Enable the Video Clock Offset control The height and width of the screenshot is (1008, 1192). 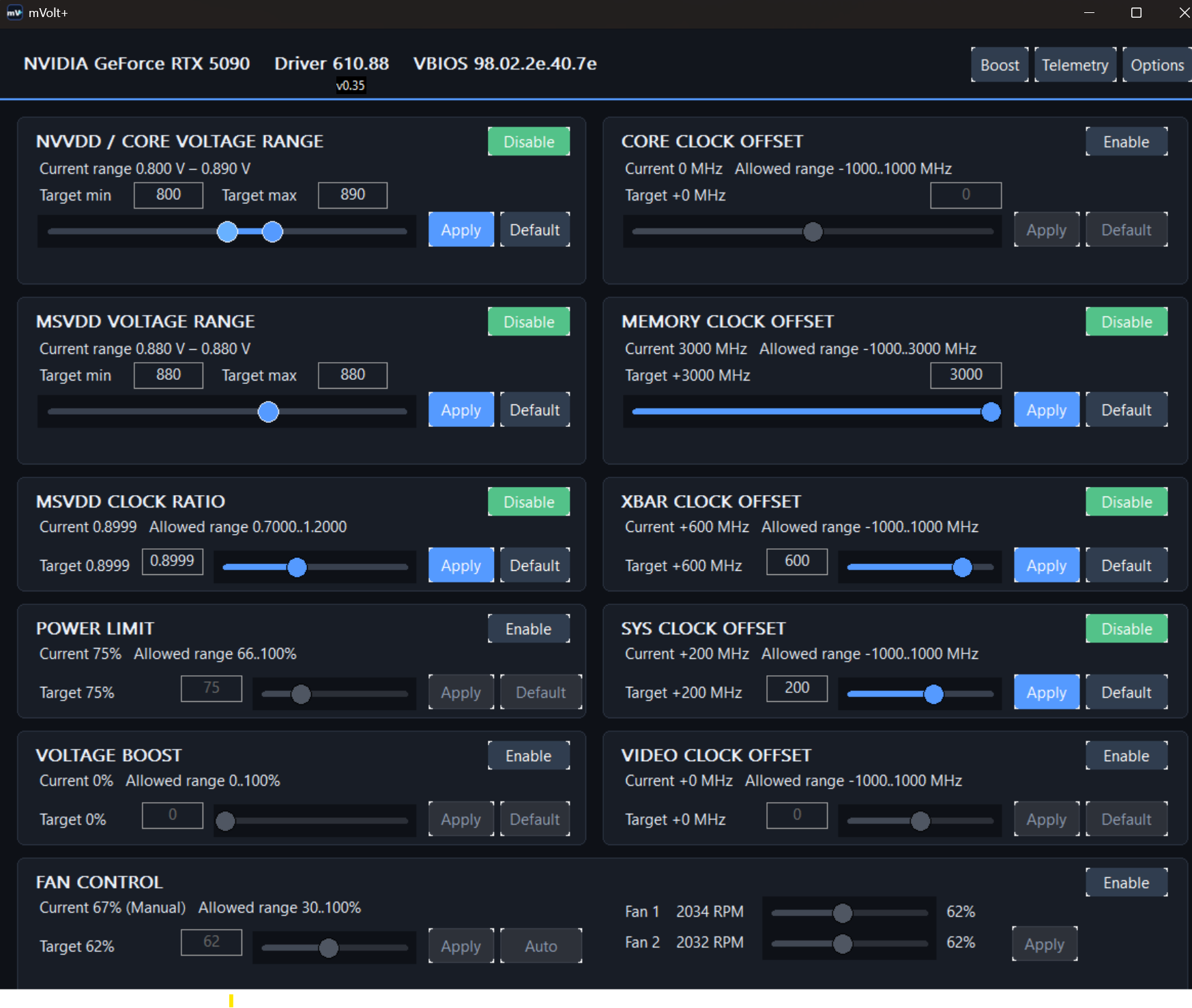click(x=1126, y=756)
